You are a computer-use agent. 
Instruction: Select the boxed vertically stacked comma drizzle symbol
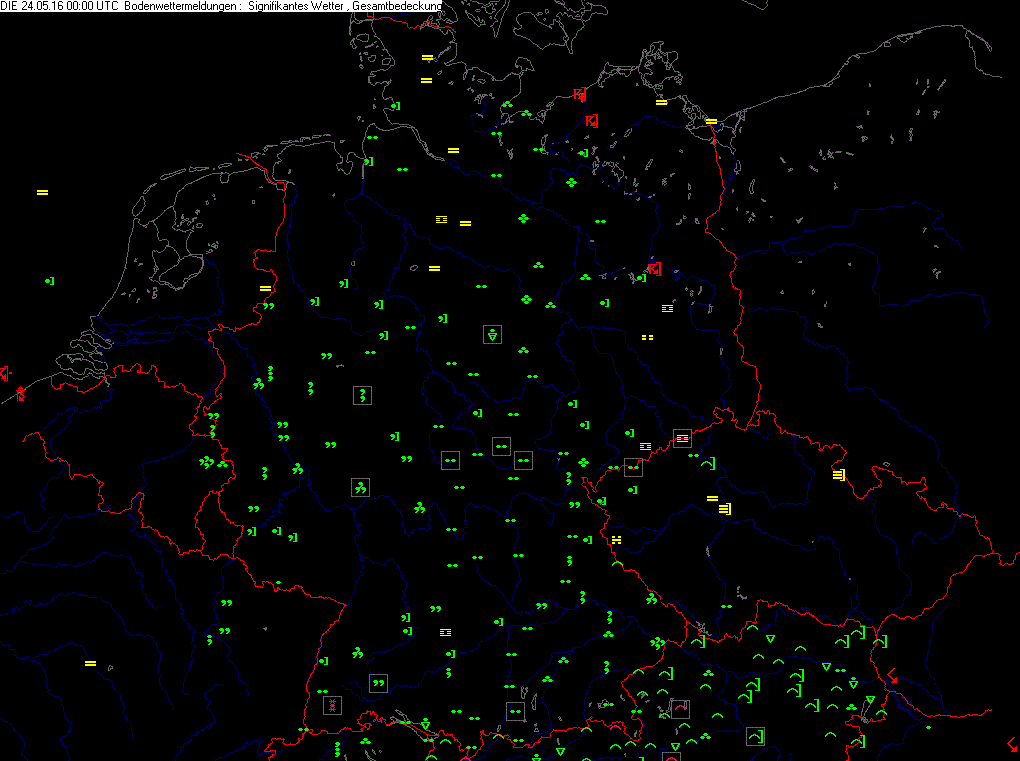pyautogui.click(x=362, y=394)
